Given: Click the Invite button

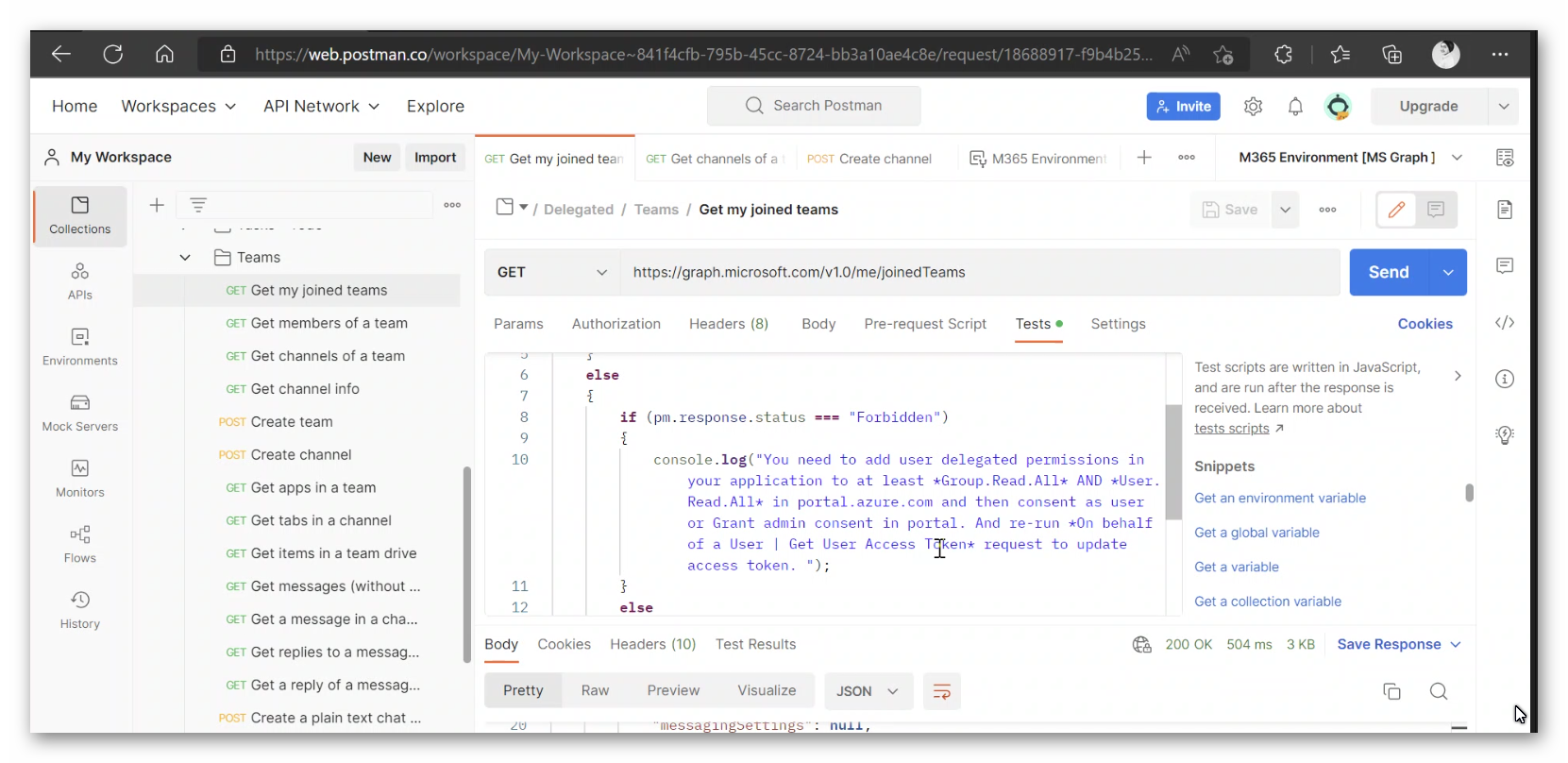Looking at the screenshot, I should (1183, 107).
